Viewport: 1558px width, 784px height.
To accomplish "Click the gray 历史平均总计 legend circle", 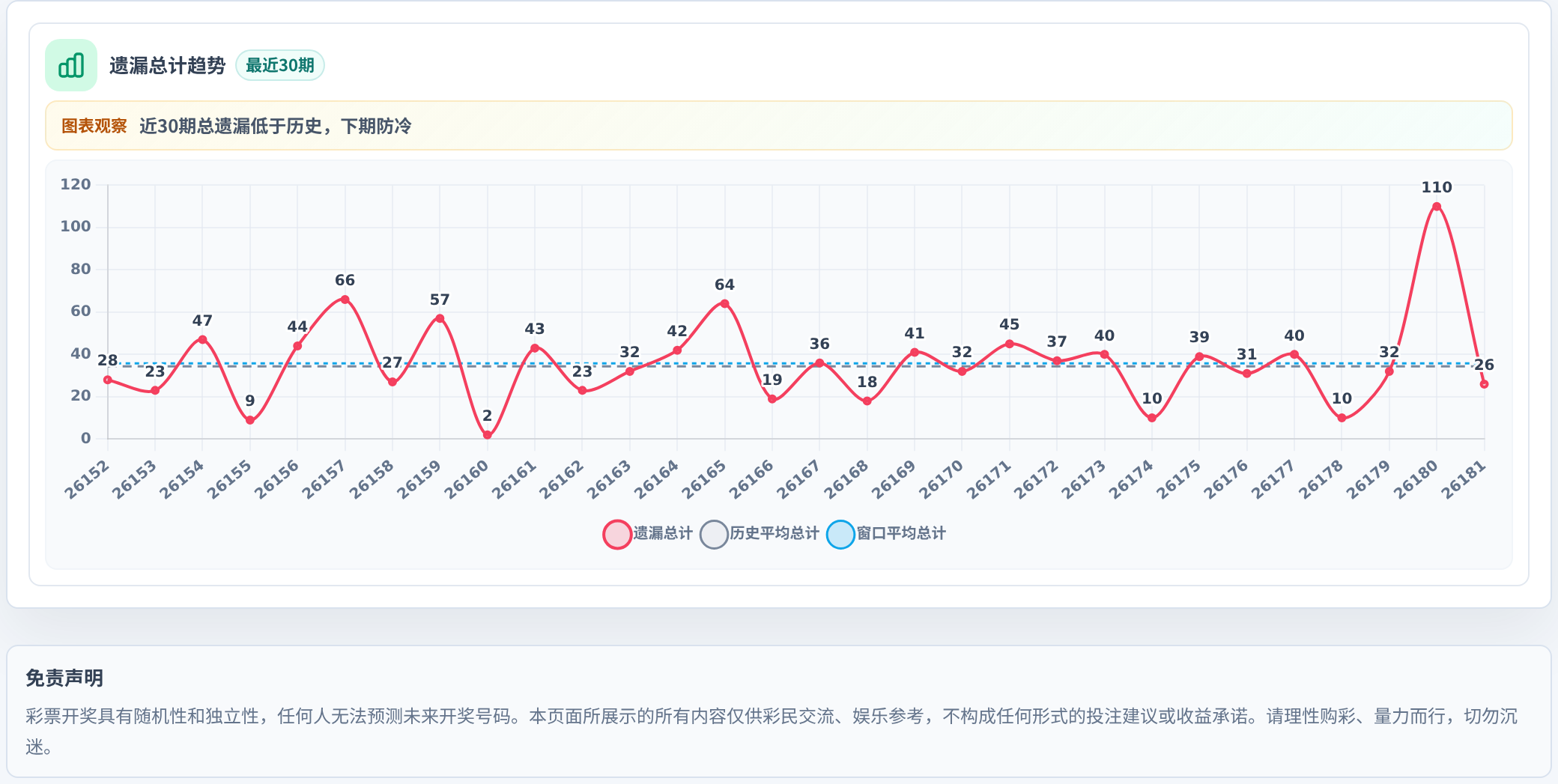I will 714,535.
